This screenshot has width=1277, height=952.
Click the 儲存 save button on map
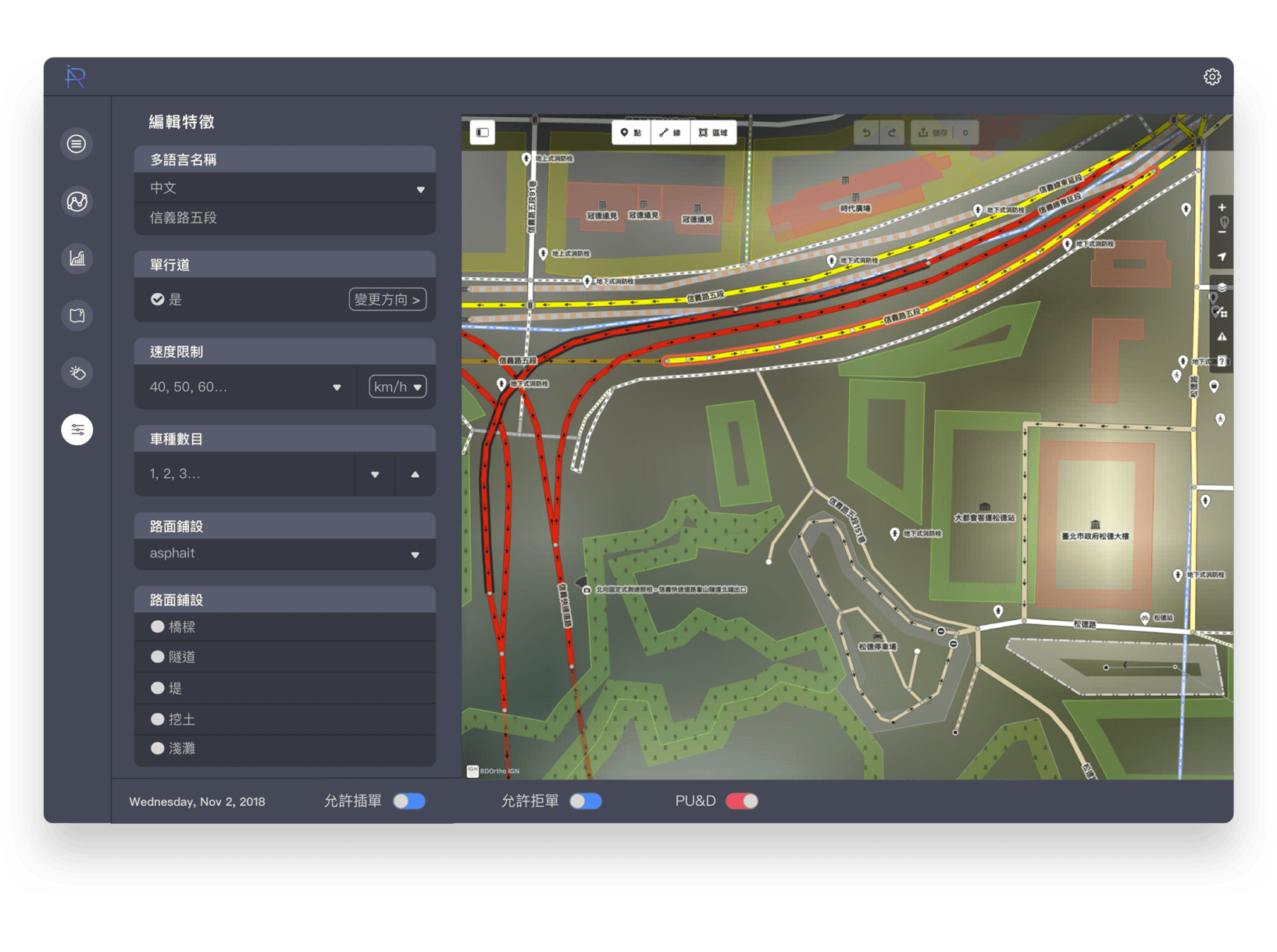pos(933,133)
